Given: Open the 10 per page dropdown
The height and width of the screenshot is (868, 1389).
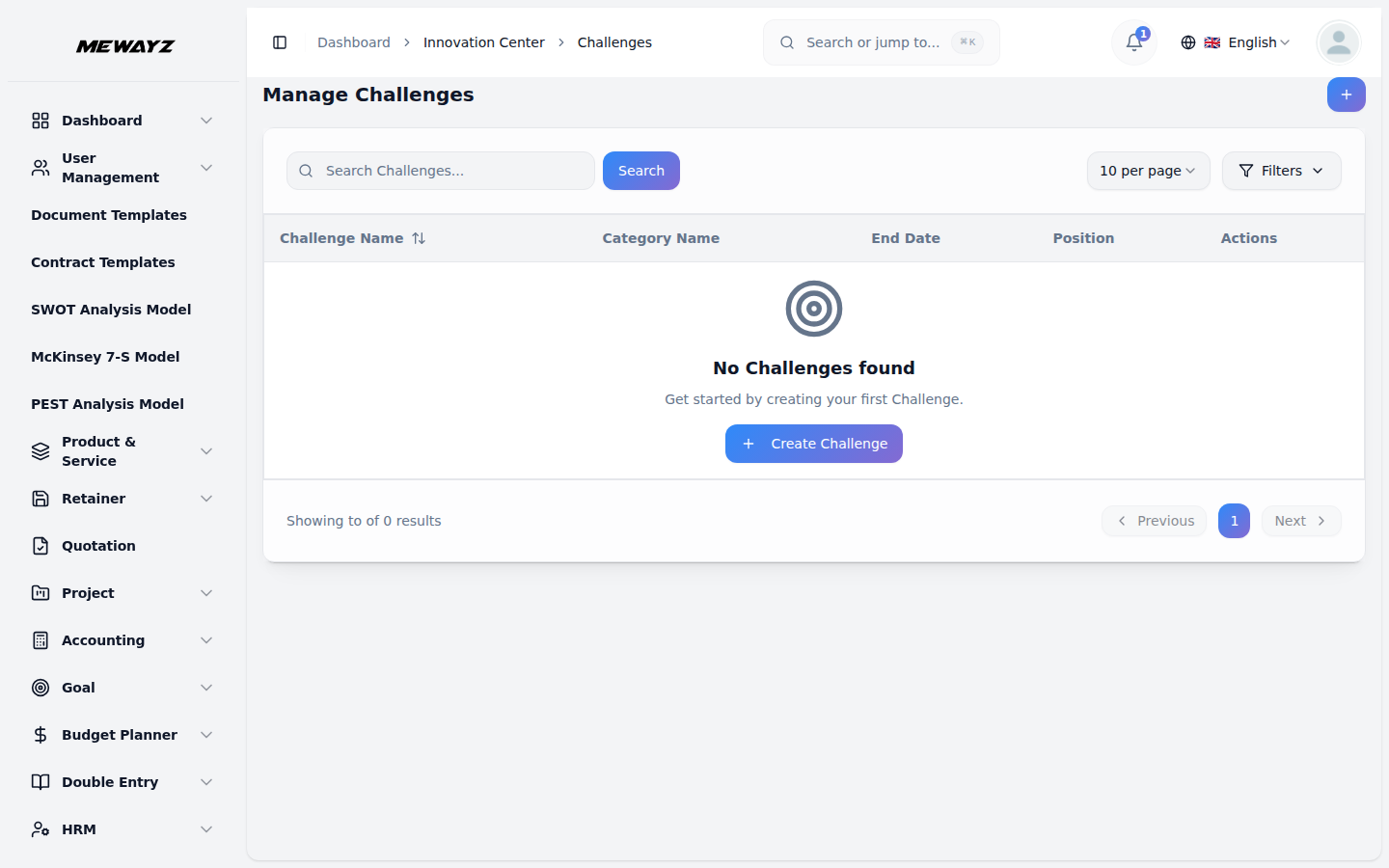Looking at the screenshot, I should (1148, 171).
